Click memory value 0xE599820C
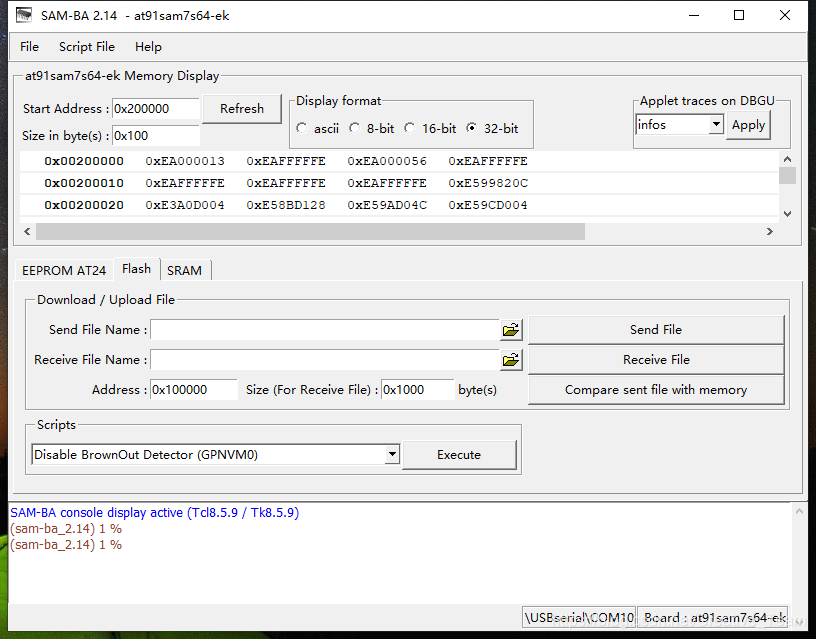Screen dimensions: 816x639 tap(488, 183)
